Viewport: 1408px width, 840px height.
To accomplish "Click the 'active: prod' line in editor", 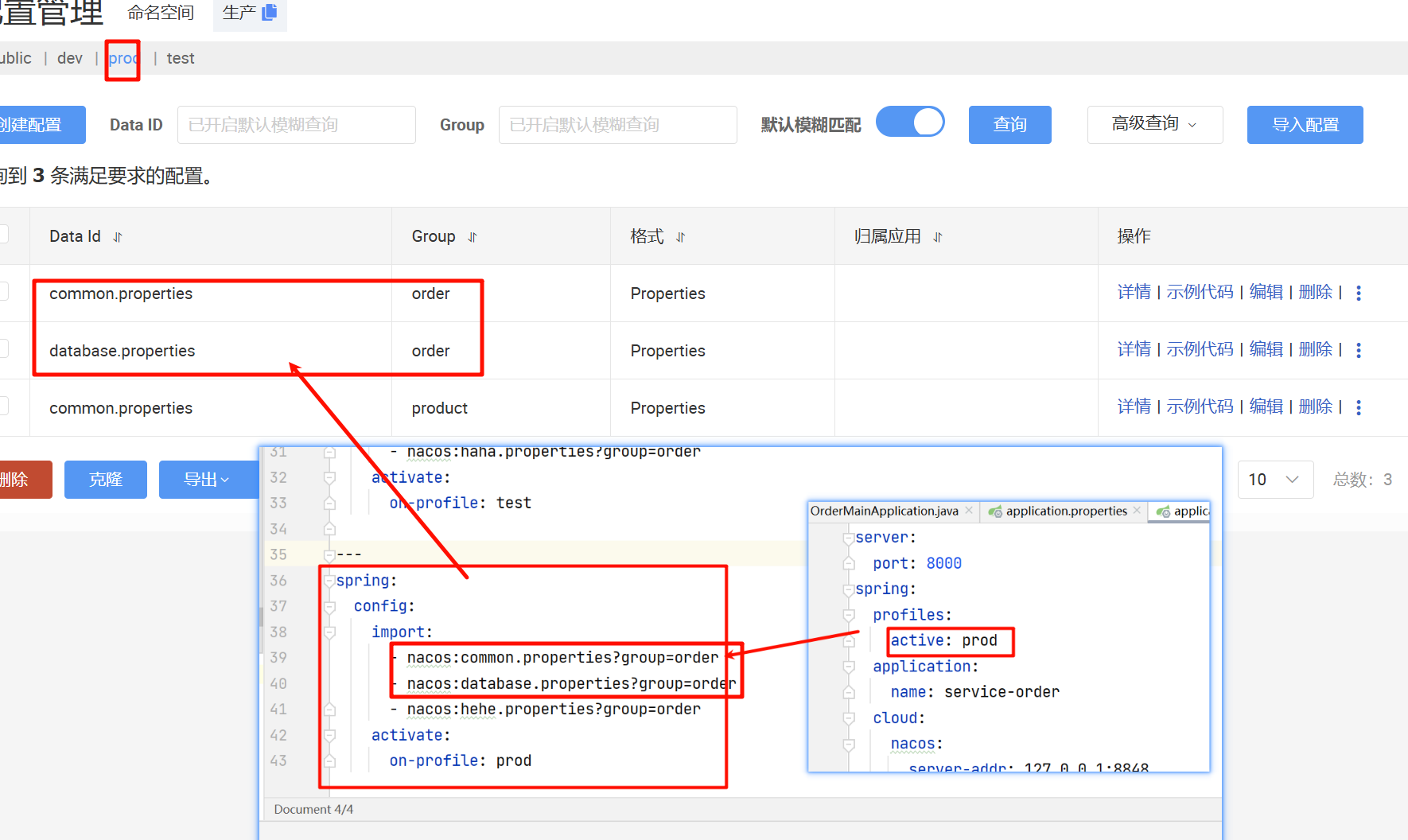I will tap(943, 641).
